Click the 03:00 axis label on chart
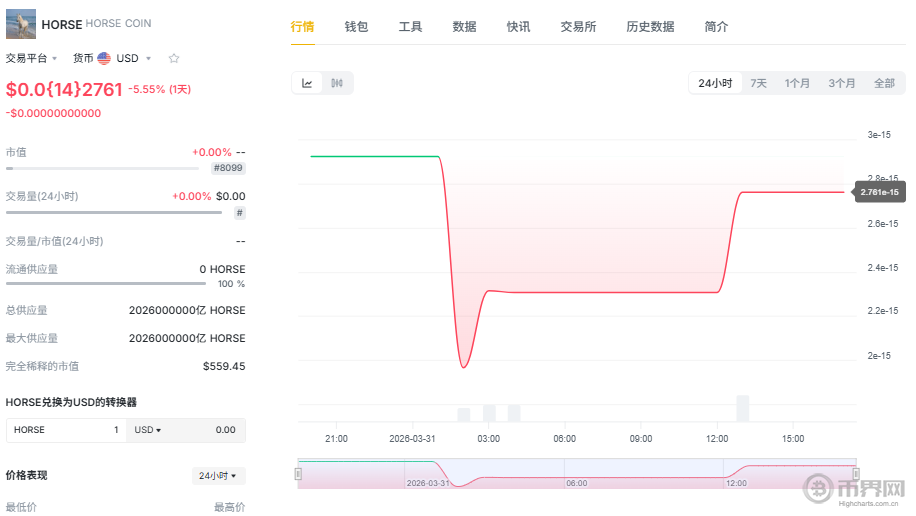Screen dimensions: 916x516 [x=488, y=439]
